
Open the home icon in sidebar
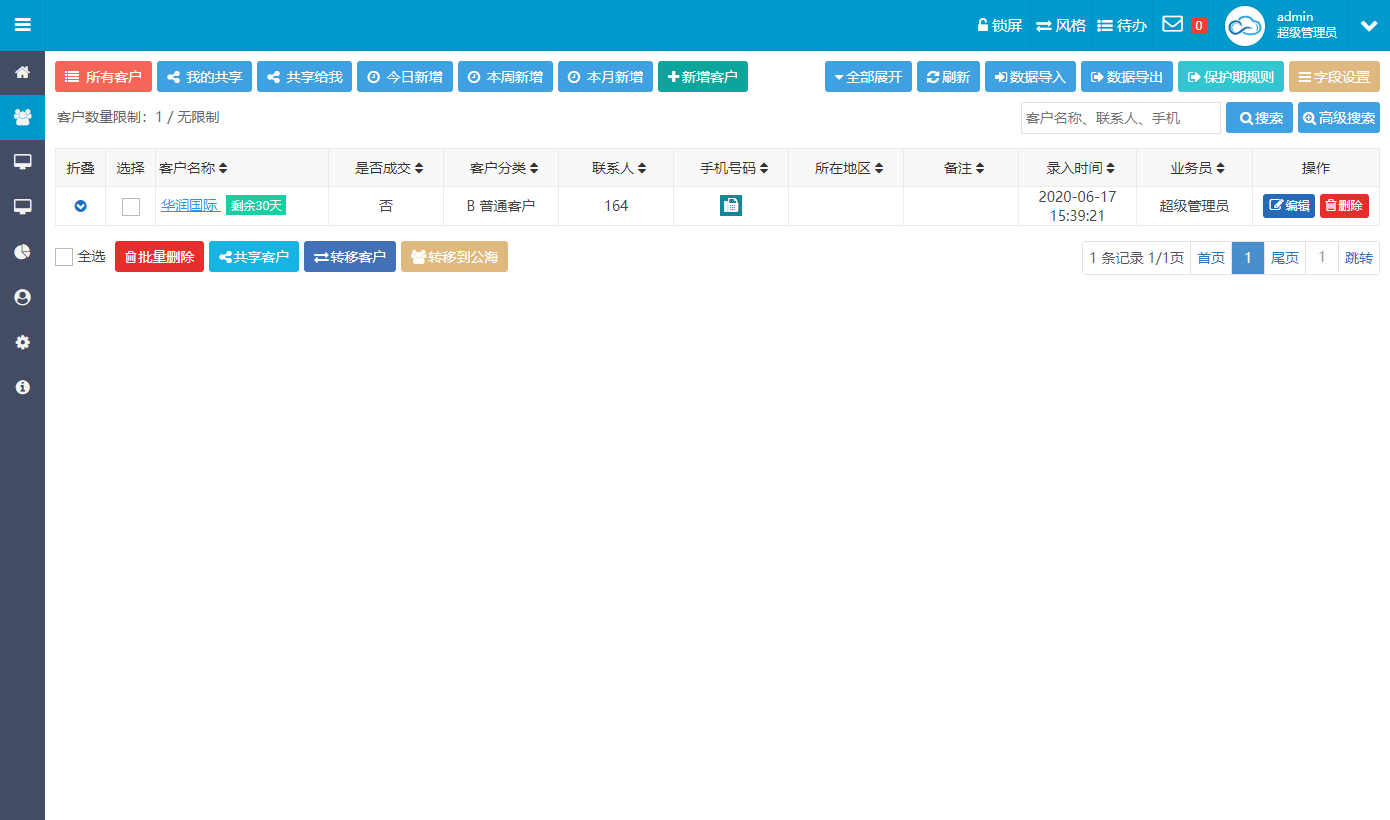tap(22, 73)
